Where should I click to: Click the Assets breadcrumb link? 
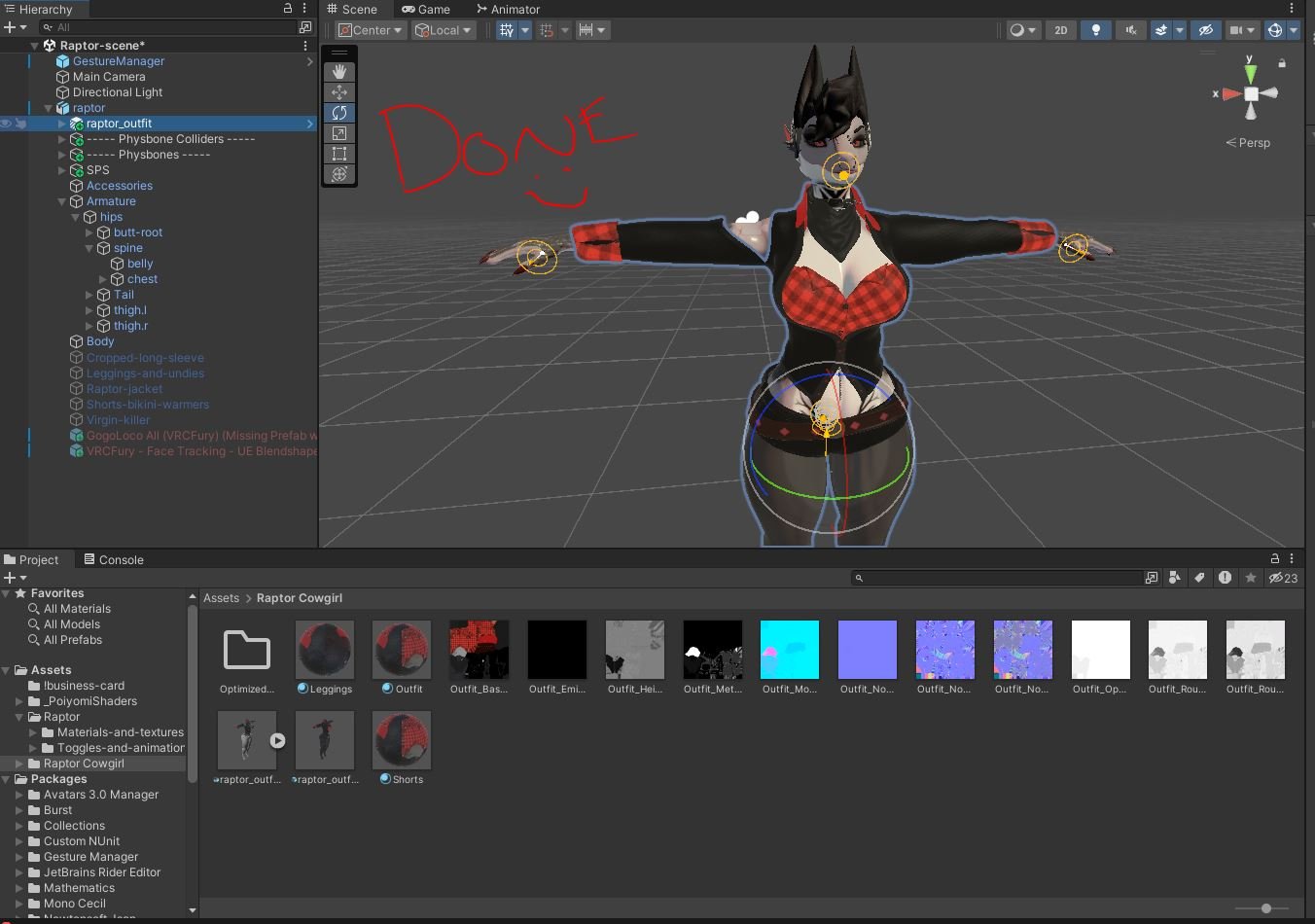click(x=221, y=598)
